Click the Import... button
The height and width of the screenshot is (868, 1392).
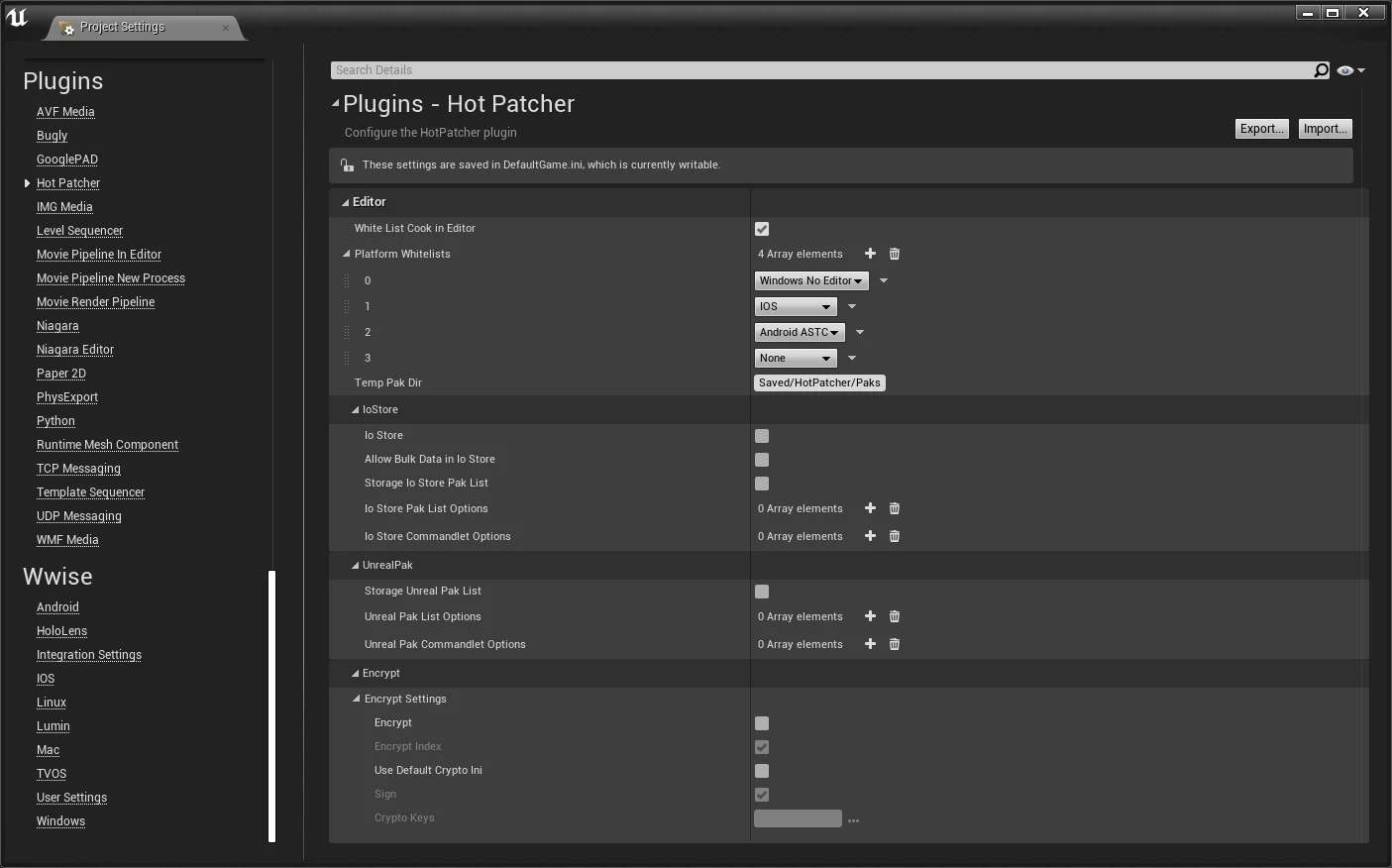point(1325,129)
